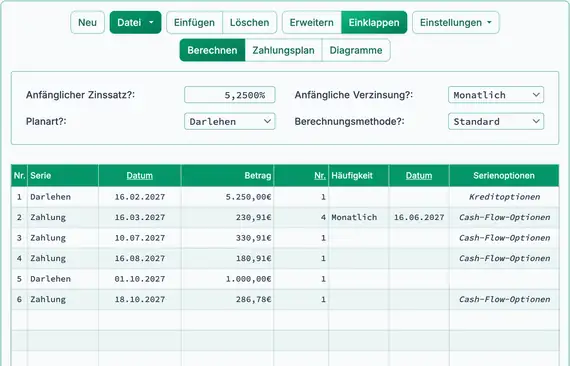Click the date cell 10.07.2027
570x366 pixels.
click(140, 238)
